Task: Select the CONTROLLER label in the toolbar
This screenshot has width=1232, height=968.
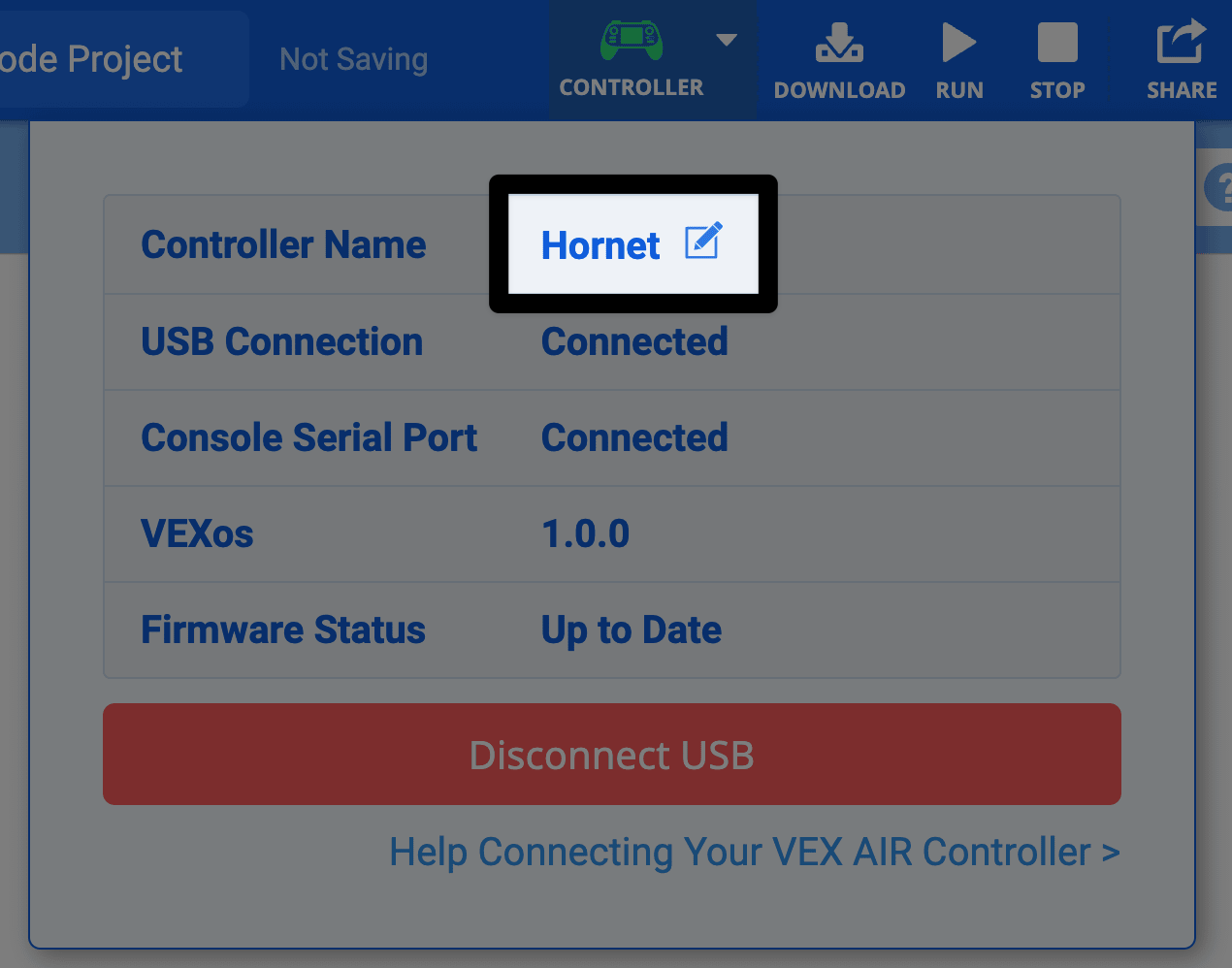Action: [631, 86]
